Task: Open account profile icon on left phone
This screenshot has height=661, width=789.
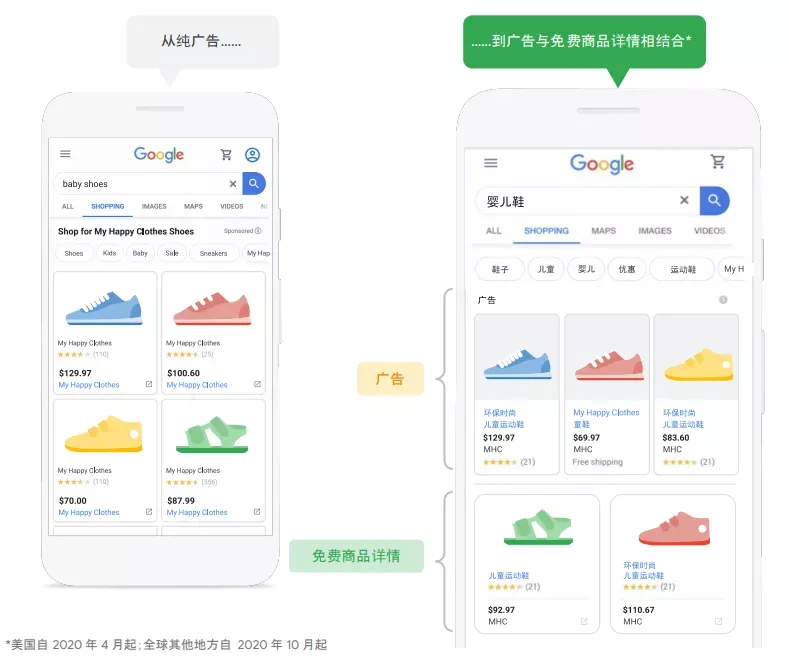Action: coord(253,154)
